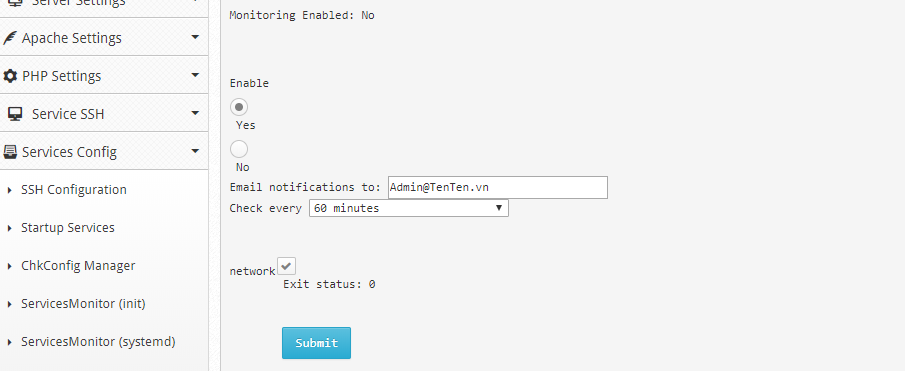Image resolution: width=905 pixels, height=371 pixels.
Task: Click the Server Settings icon
Action: pyautogui.click(x=15, y=2)
